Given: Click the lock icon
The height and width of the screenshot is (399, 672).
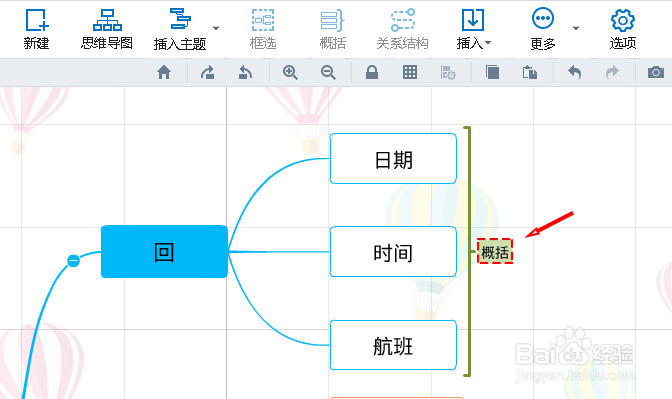Looking at the screenshot, I should (x=372, y=72).
